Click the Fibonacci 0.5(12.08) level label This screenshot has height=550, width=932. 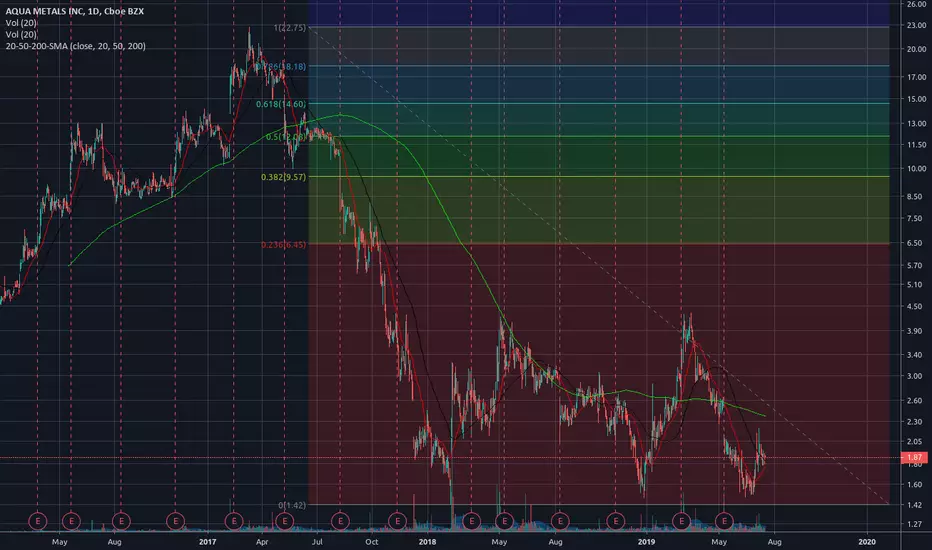286,137
